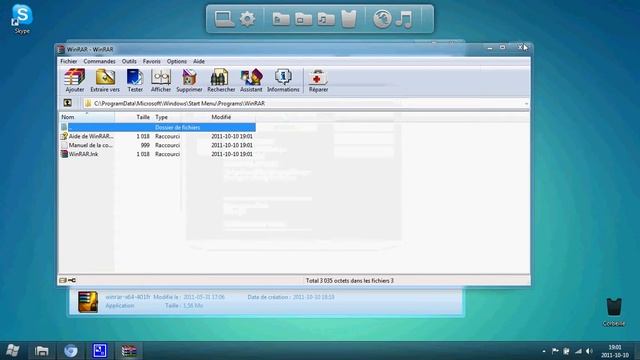Minimize the WinRAR window
Viewport: 640px width, 360px height.
[x=490, y=48]
